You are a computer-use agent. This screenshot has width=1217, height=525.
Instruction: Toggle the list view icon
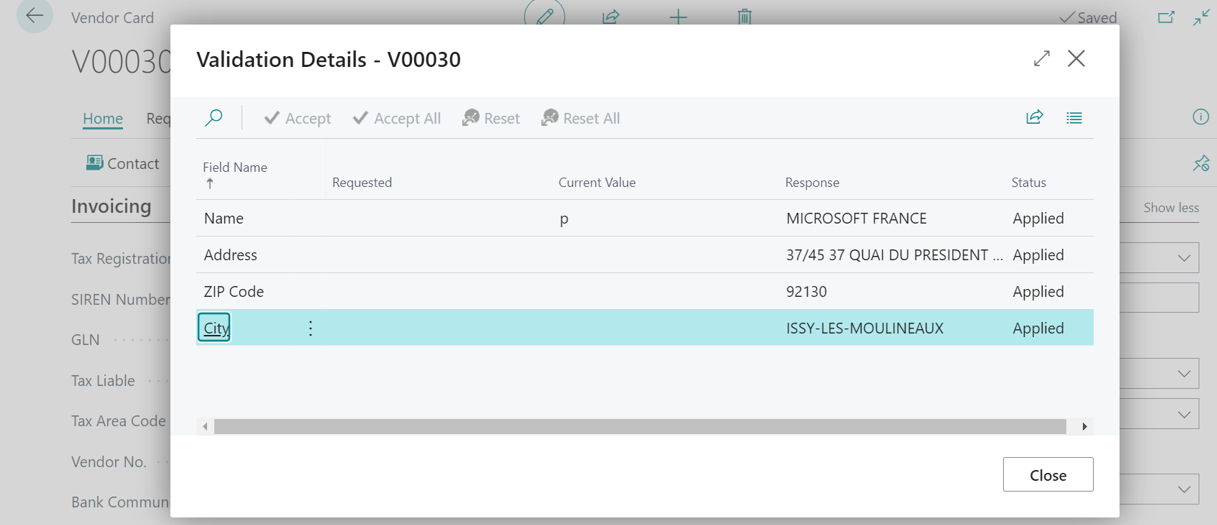point(1074,118)
